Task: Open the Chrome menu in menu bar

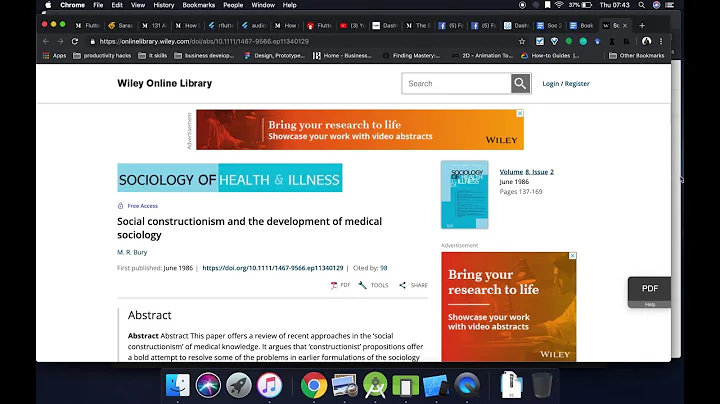Action: (73, 5)
